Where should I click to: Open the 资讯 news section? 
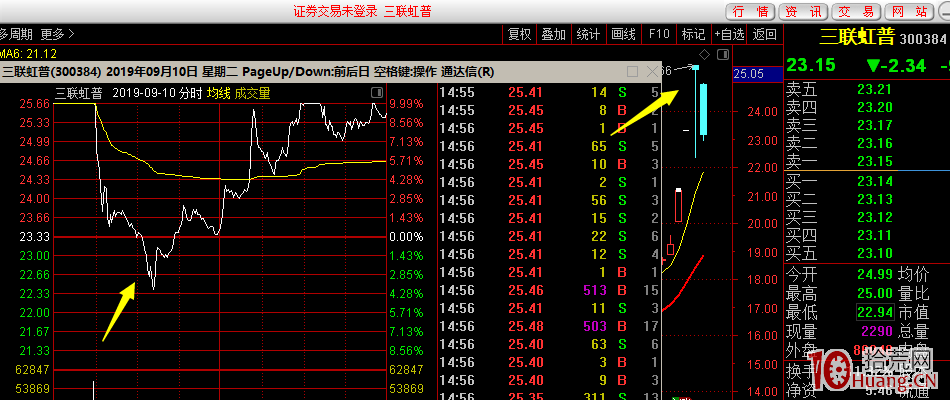[x=803, y=12]
